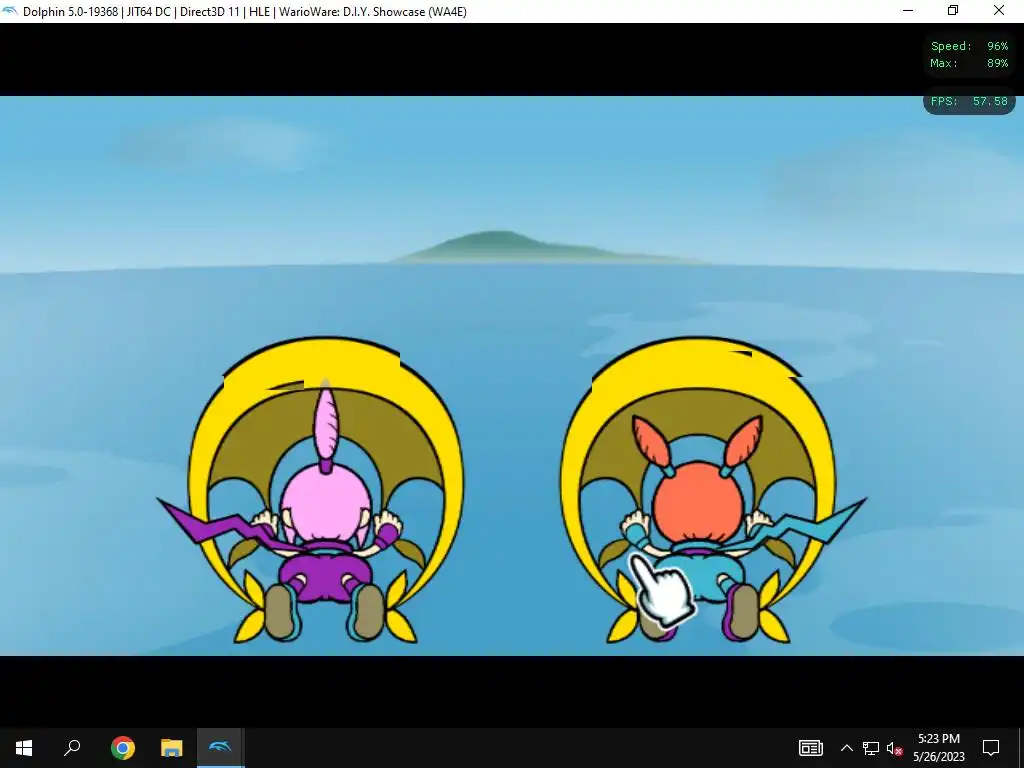This screenshot has height=768, width=1024.
Task: Open network status tray icon
Action: coord(870,748)
